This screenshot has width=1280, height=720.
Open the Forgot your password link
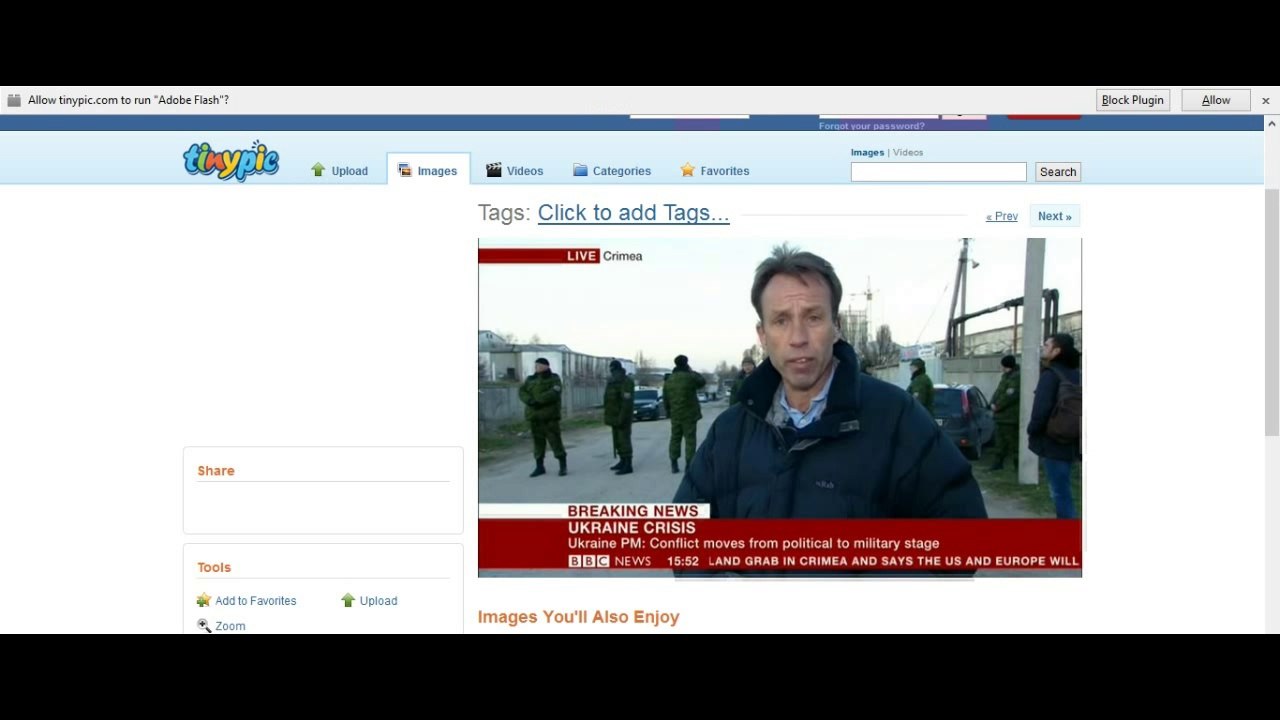coord(871,126)
